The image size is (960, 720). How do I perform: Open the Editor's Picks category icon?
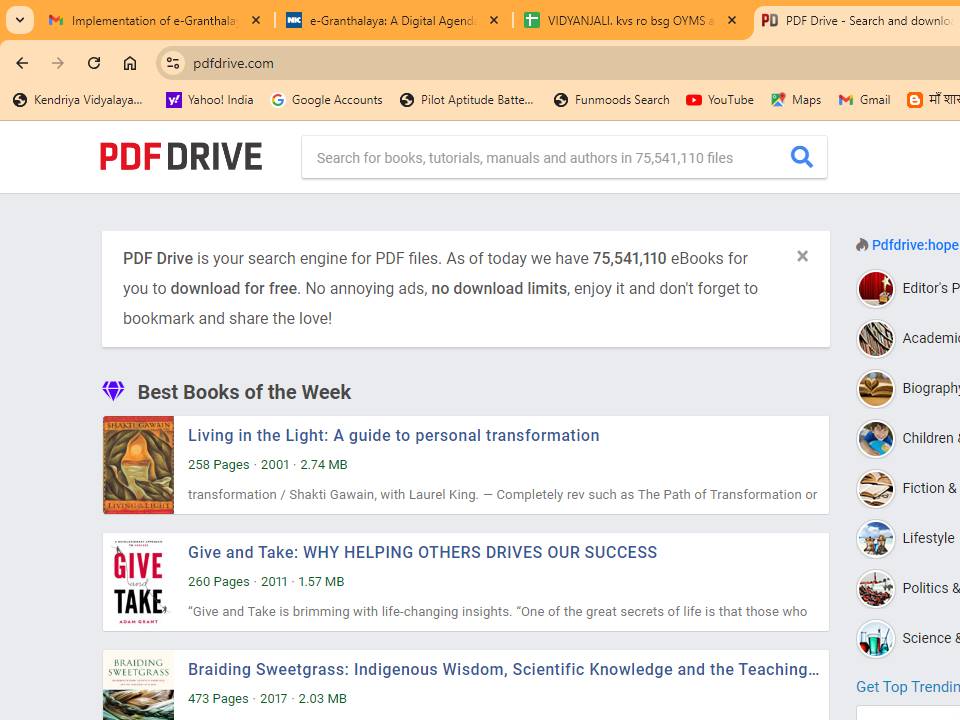875,289
